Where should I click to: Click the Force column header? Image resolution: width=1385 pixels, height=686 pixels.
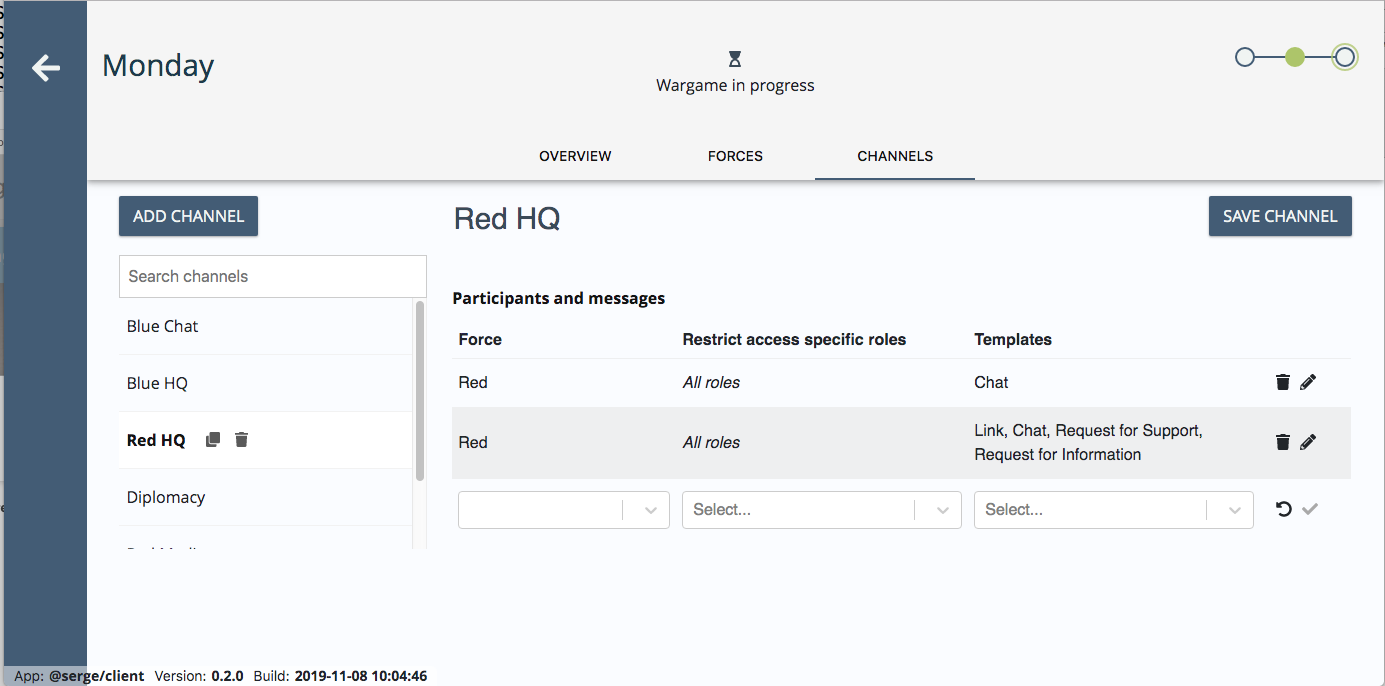[x=480, y=339]
